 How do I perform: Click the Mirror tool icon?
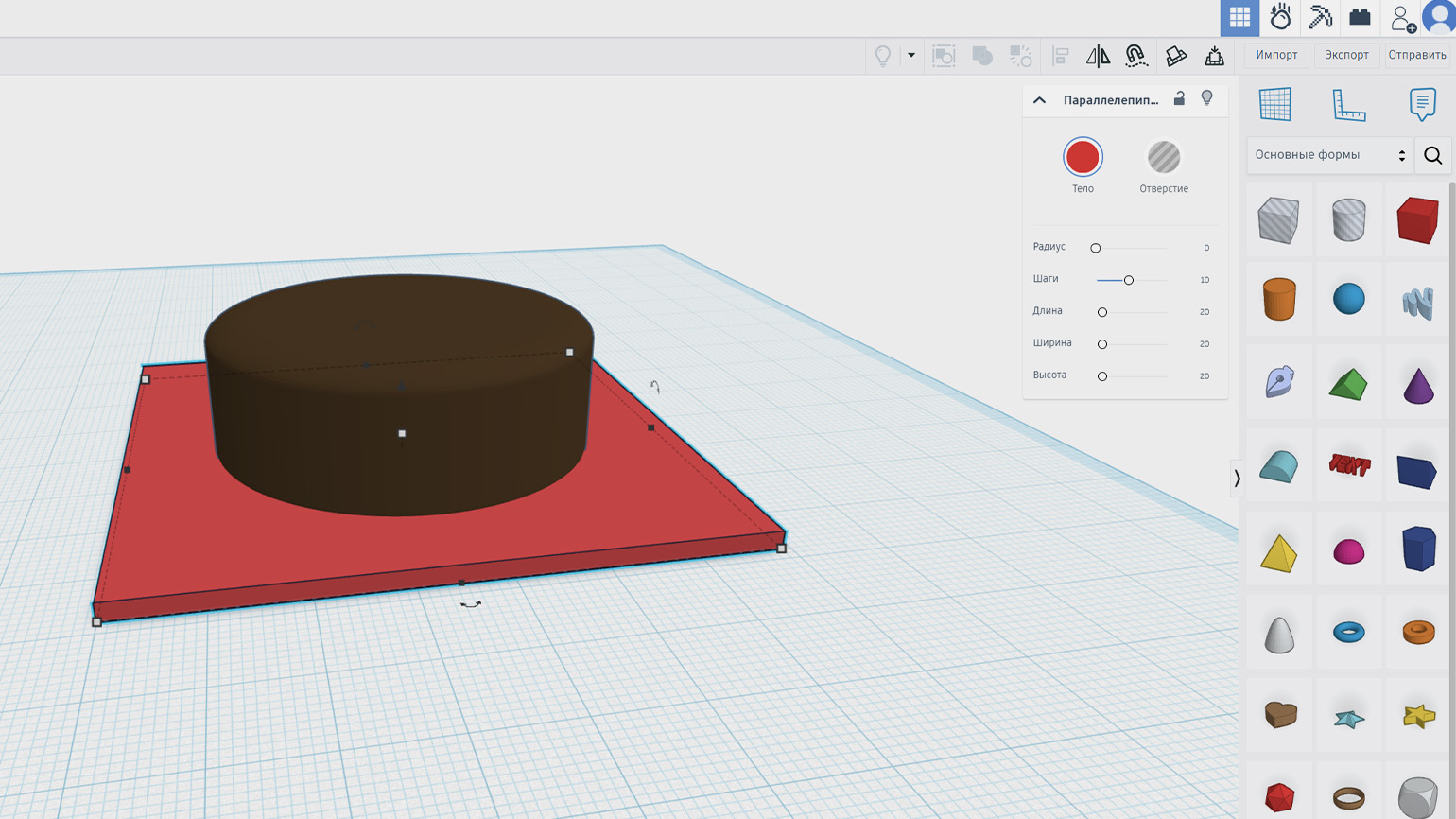1098,56
